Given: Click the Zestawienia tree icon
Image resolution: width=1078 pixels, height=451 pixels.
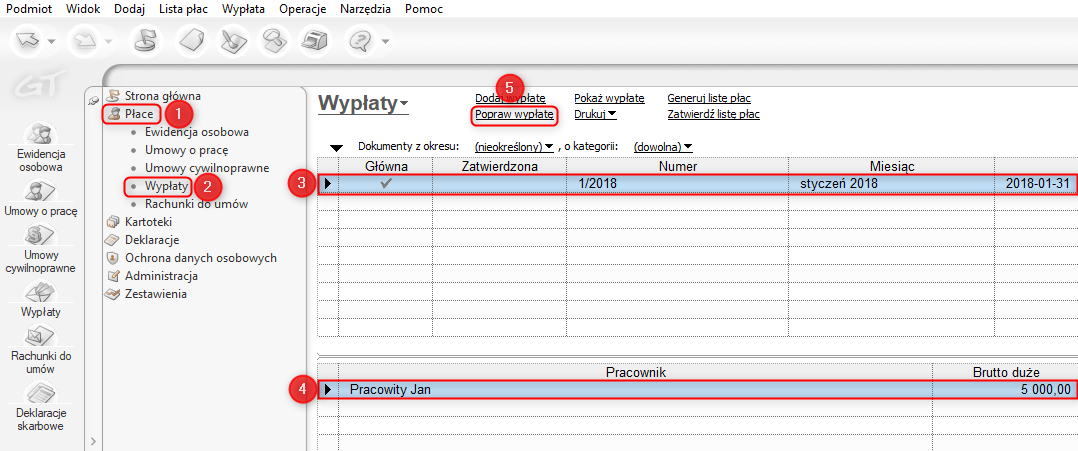Looking at the screenshot, I should pyautogui.click(x=112, y=294).
